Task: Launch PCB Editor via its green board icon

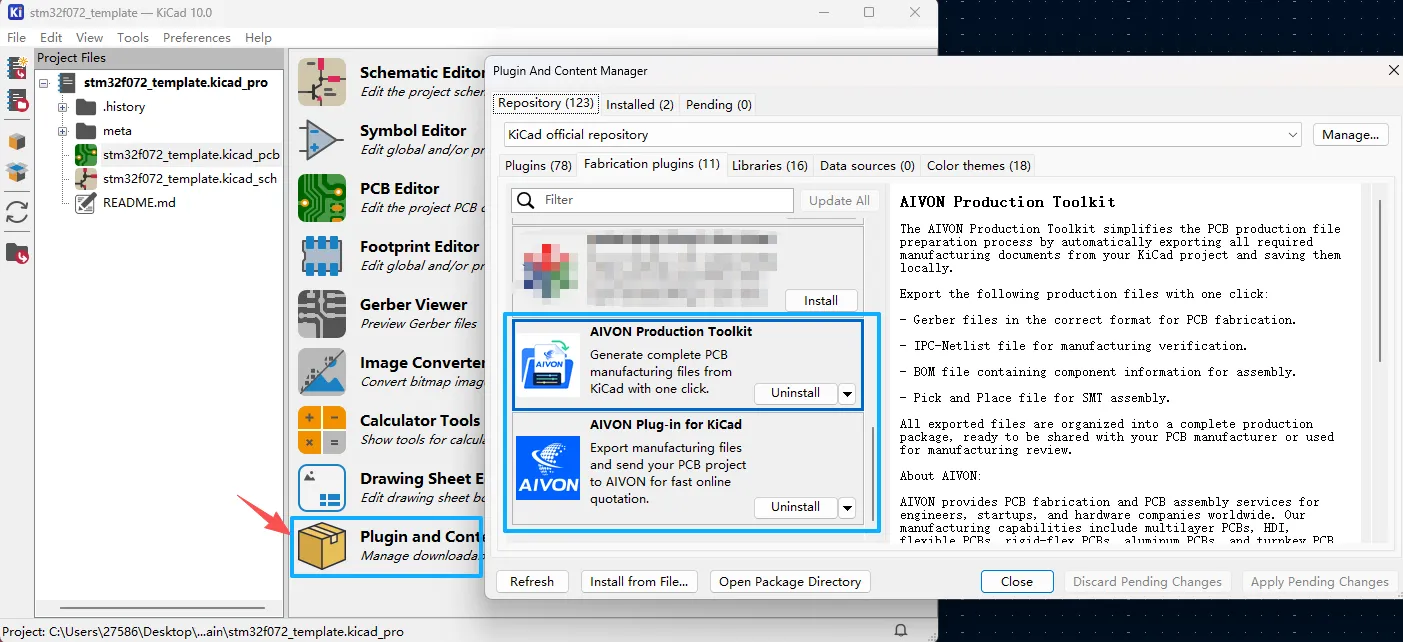Action: [322, 198]
